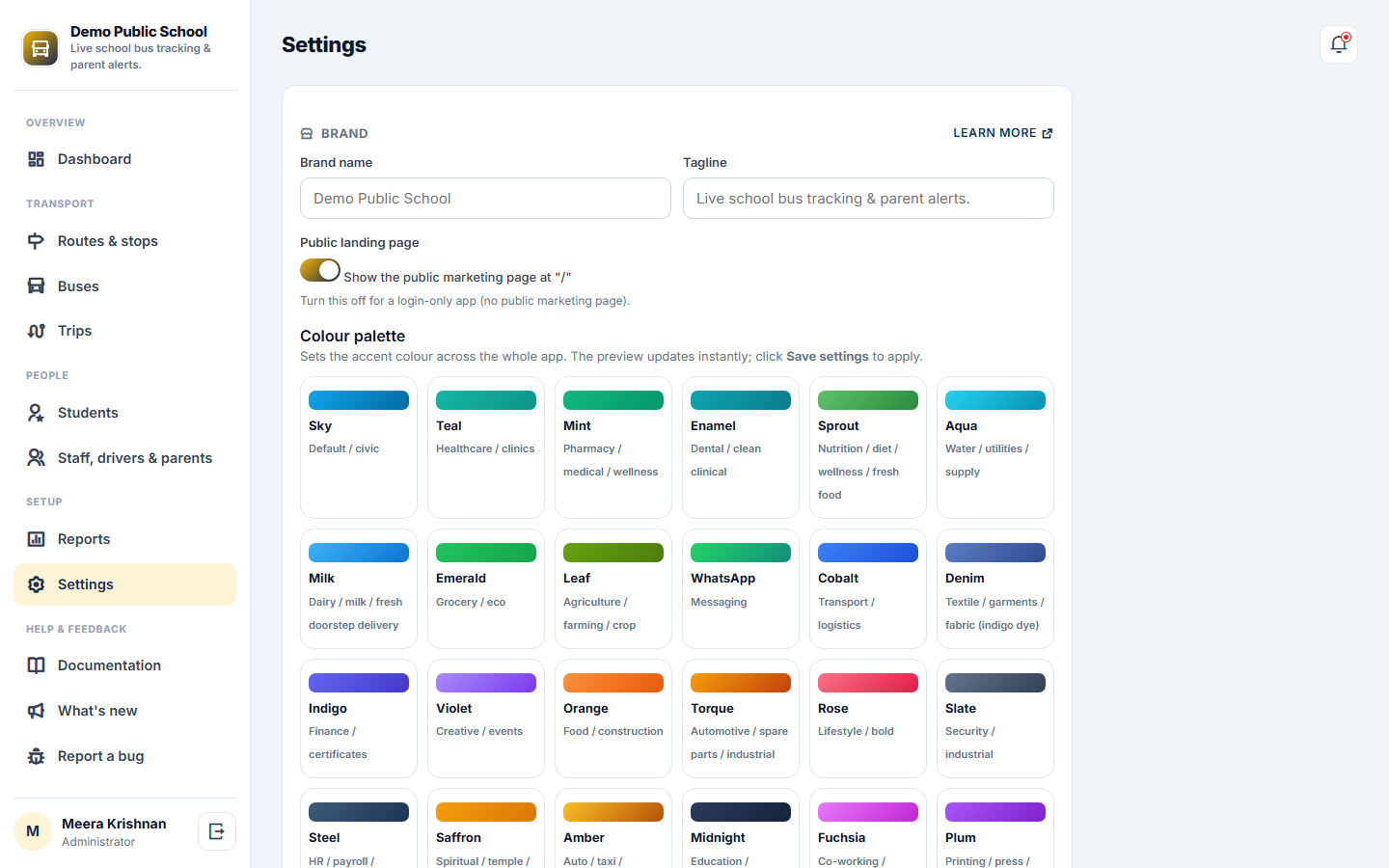Toggle the public landing page switch
The height and width of the screenshot is (868, 1389).
[x=320, y=270]
